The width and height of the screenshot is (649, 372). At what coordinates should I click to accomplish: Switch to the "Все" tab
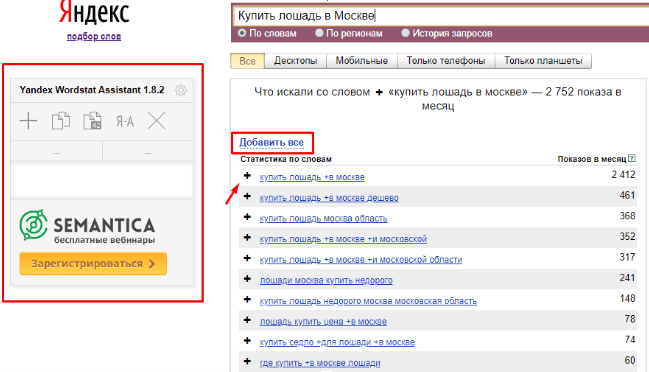pos(248,61)
